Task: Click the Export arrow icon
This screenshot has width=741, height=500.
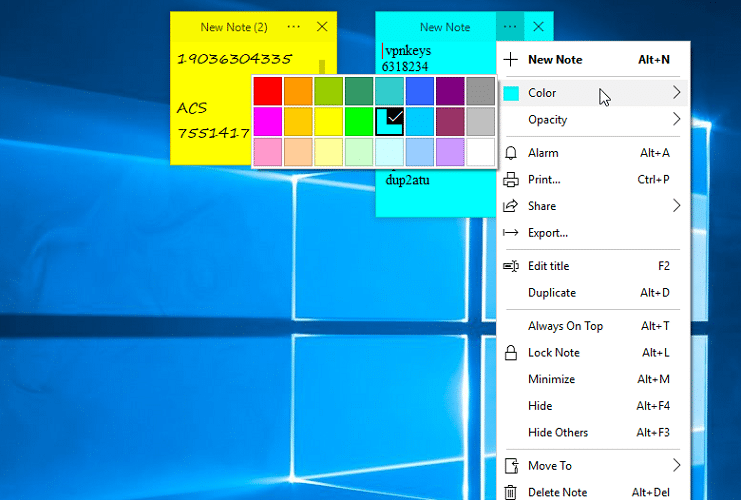Action: pyautogui.click(x=510, y=233)
